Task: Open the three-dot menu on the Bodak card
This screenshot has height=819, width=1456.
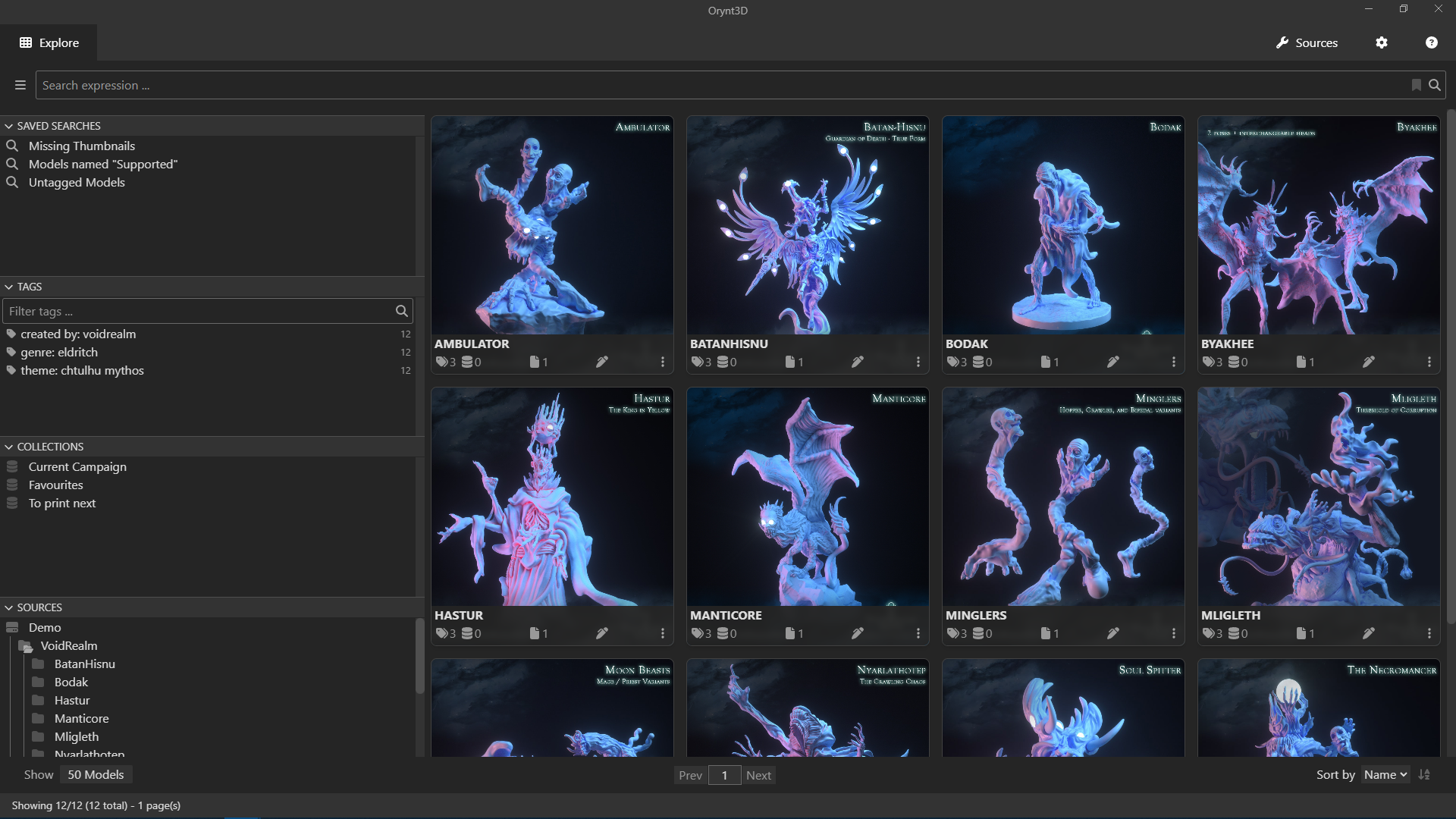Action: pos(1174,362)
